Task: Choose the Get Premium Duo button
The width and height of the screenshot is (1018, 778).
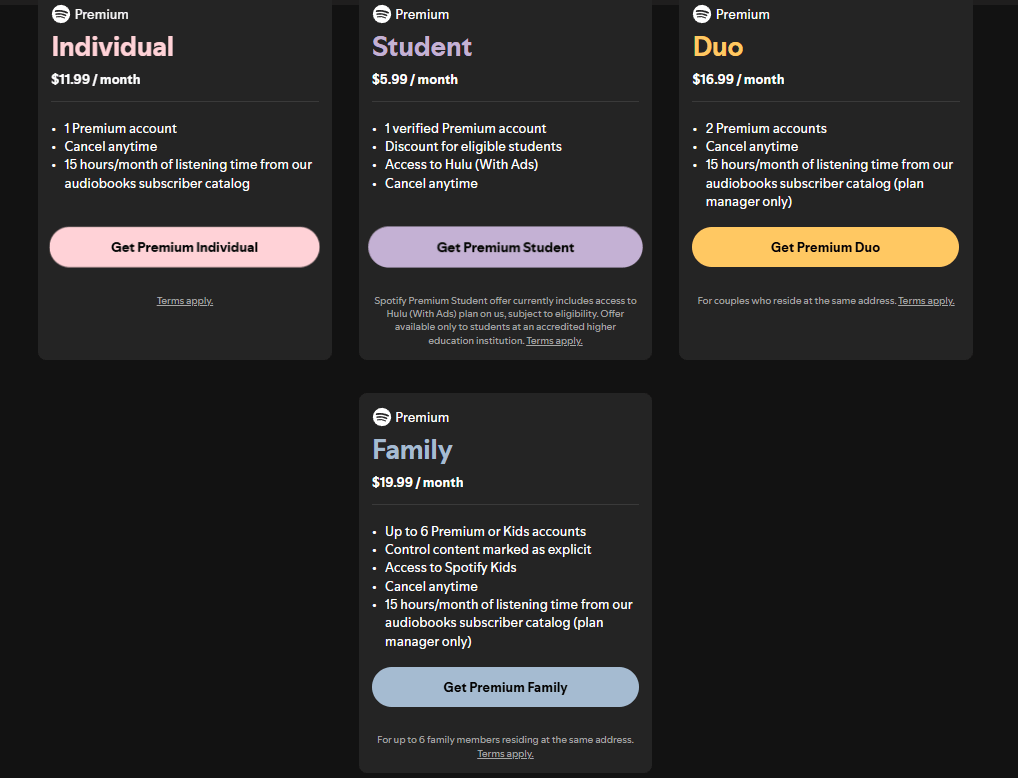Action: (x=825, y=247)
